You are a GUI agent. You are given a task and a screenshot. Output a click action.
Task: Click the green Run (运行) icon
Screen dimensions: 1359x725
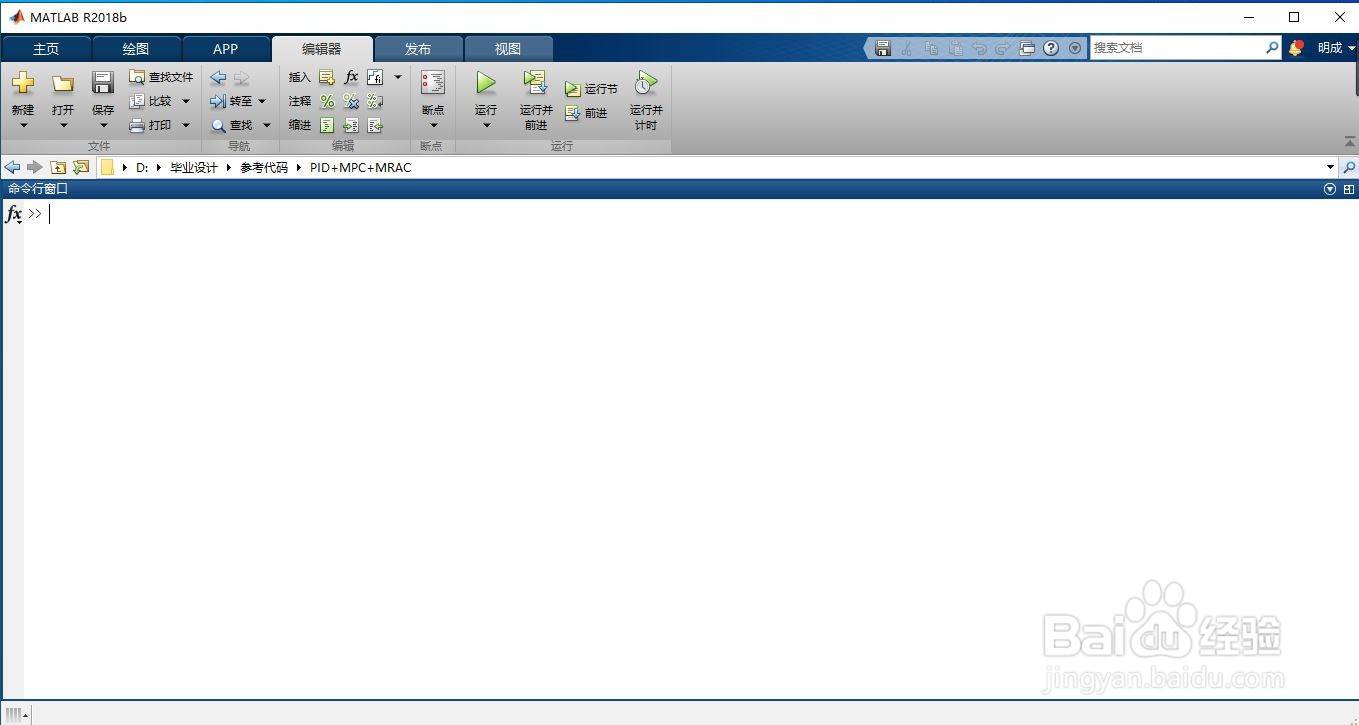point(486,83)
